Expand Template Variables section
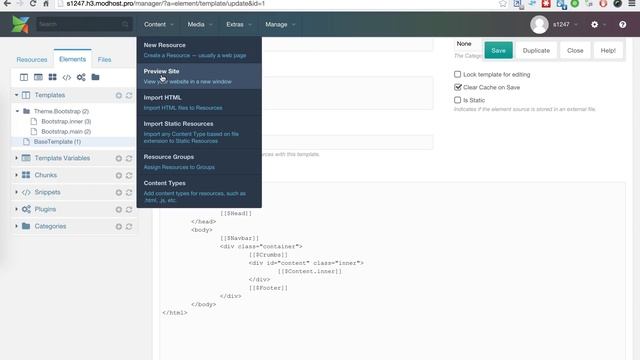Viewport: 640px width, 360px height. pyautogui.click(x=16, y=158)
